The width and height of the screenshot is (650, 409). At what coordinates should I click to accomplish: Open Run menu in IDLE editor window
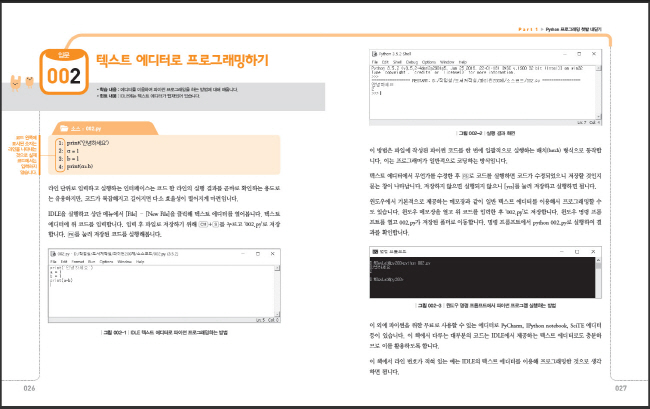click(x=92, y=261)
